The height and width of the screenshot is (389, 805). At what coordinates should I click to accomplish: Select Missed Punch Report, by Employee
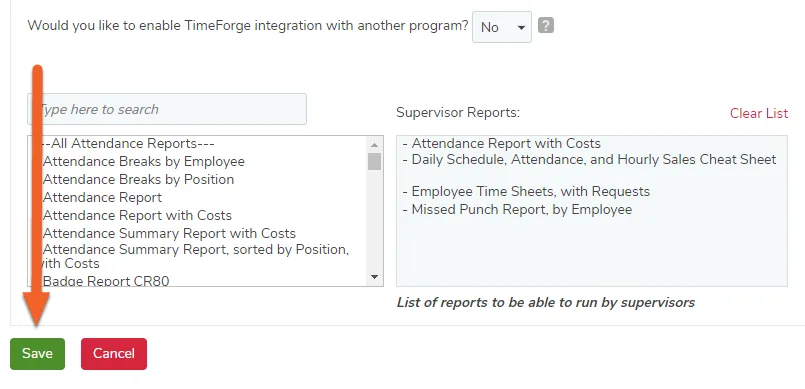[518, 209]
